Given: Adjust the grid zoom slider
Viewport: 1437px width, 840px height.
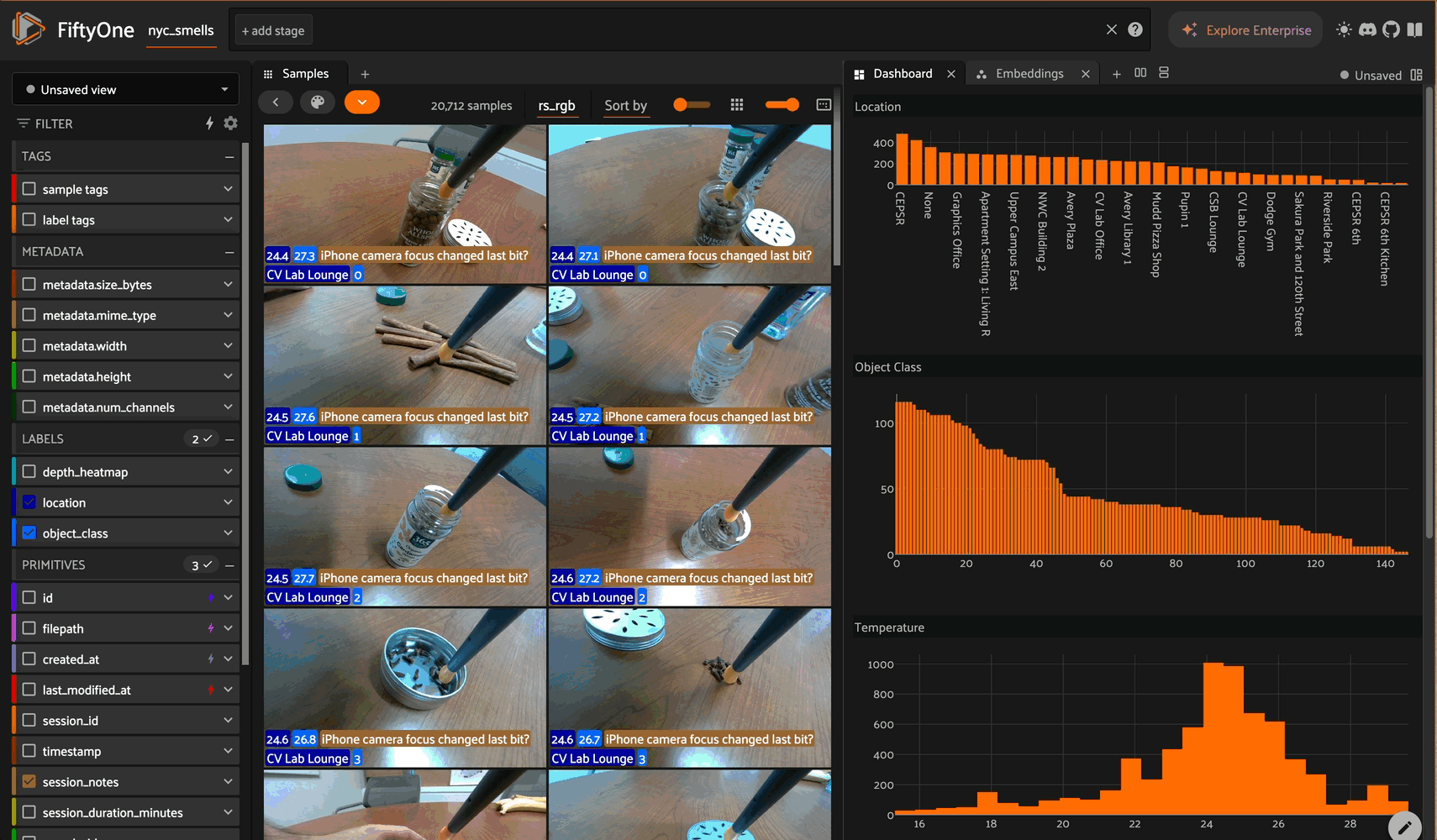Looking at the screenshot, I should pyautogui.click(x=782, y=105).
